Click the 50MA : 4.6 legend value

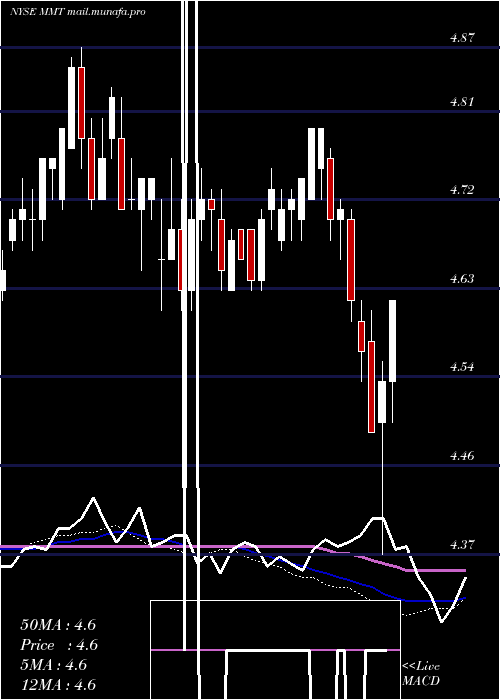pos(58,625)
